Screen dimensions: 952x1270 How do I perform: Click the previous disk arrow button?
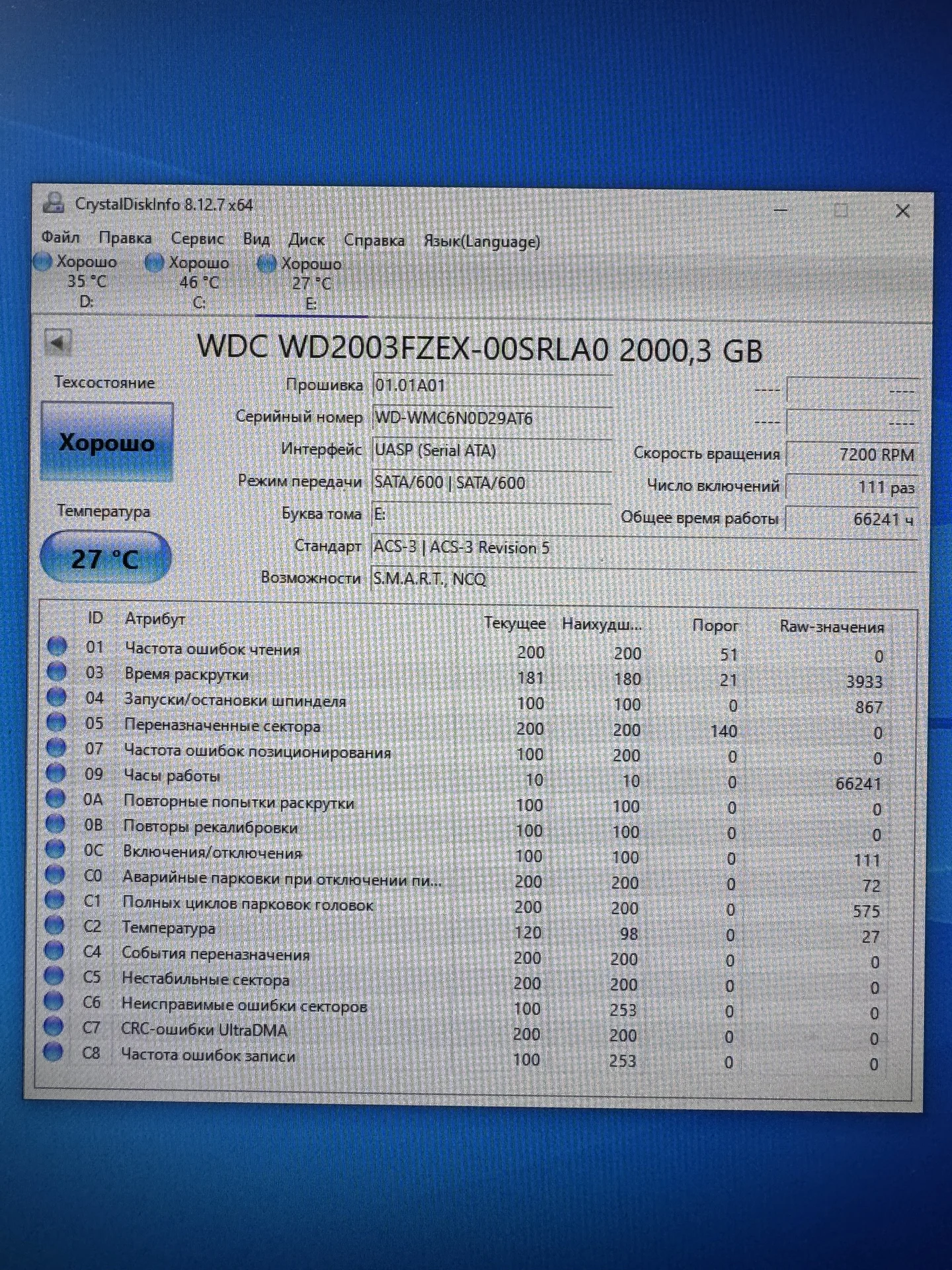click(x=58, y=343)
